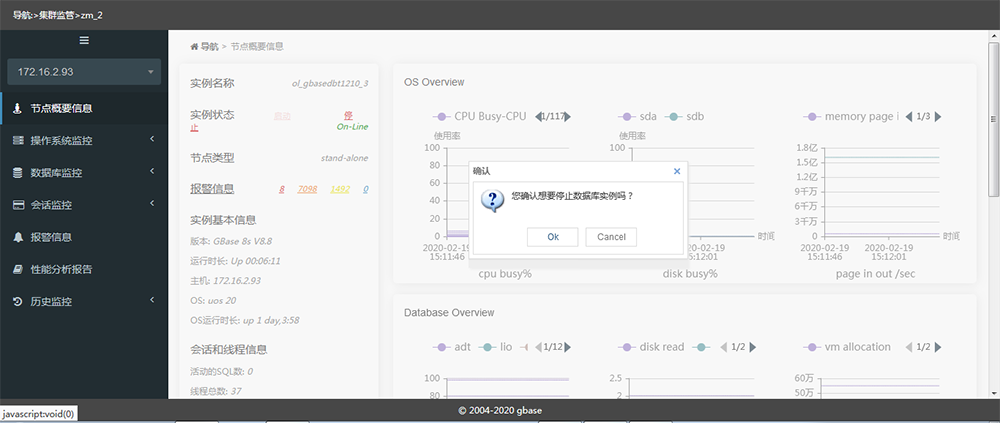This screenshot has width=1000, height=423.
Task: Expand the 会话监控 chevron
Action: [152, 203]
